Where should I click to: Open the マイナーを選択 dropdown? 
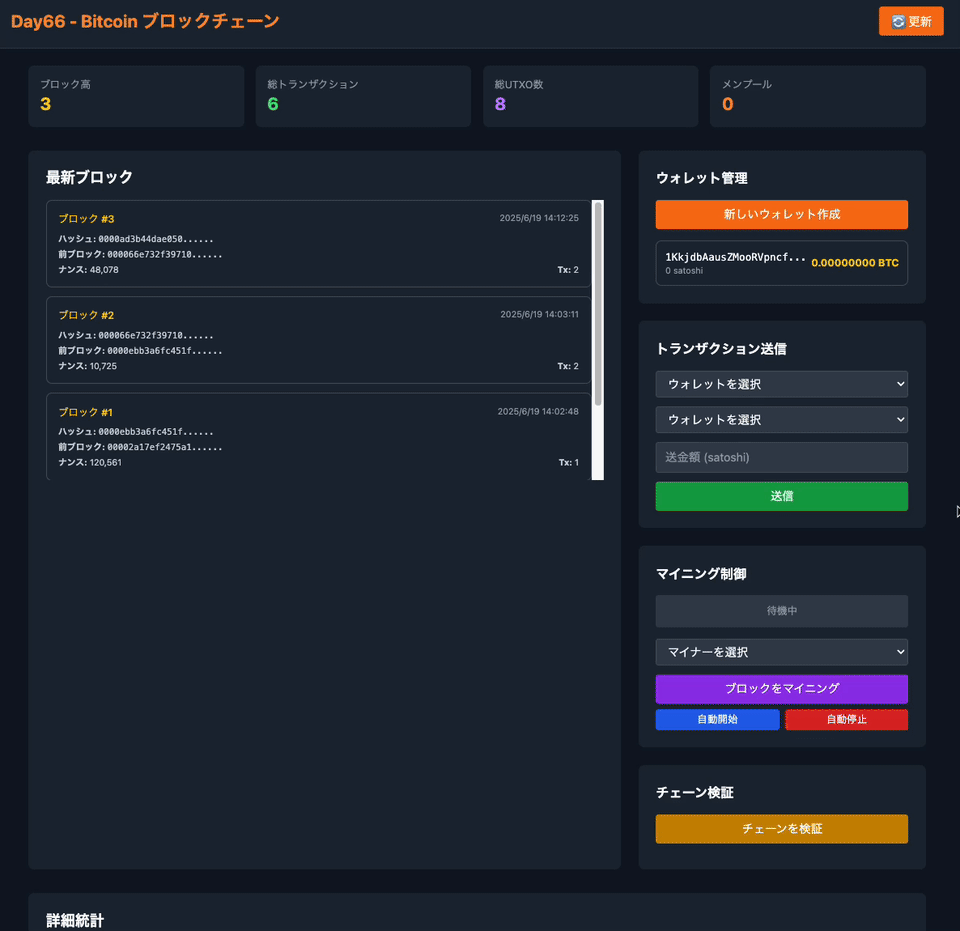(x=781, y=652)
